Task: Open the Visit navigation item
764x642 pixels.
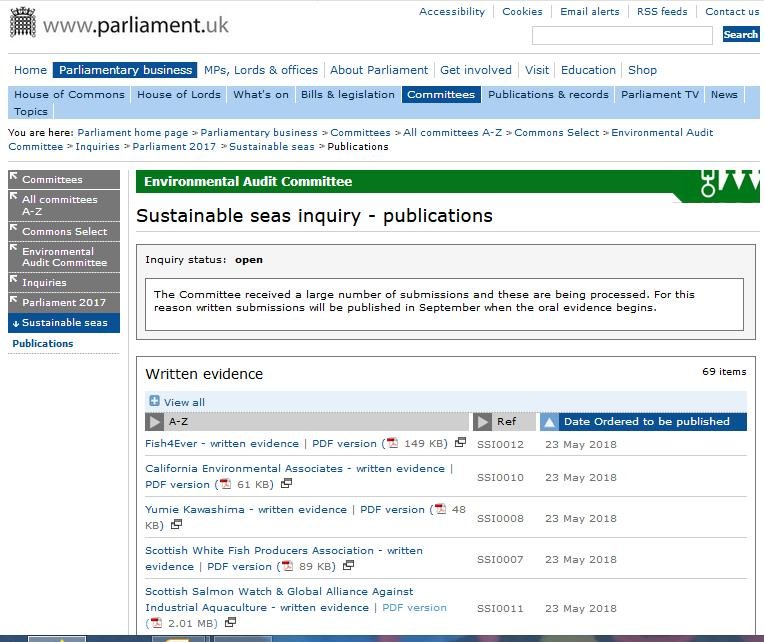Action: [x=537, y=70]
